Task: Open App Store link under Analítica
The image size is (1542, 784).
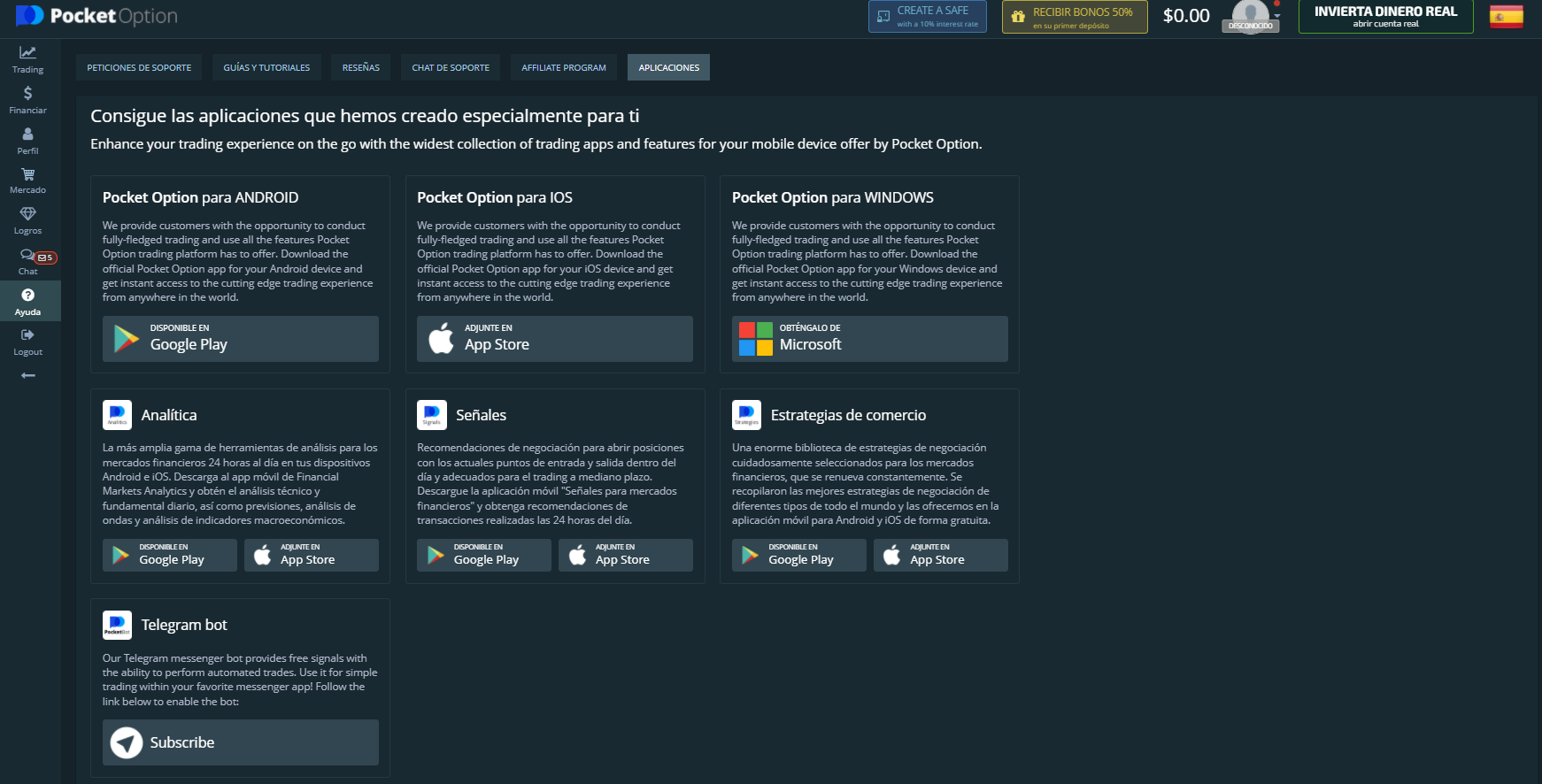Action: (312, 555)
